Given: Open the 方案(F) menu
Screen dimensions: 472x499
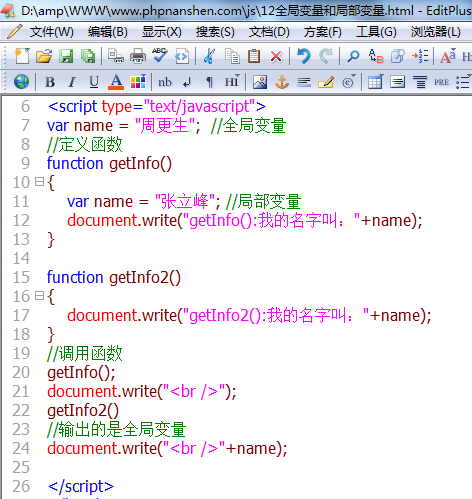Looking at the screenshot, I should point(322,32).
